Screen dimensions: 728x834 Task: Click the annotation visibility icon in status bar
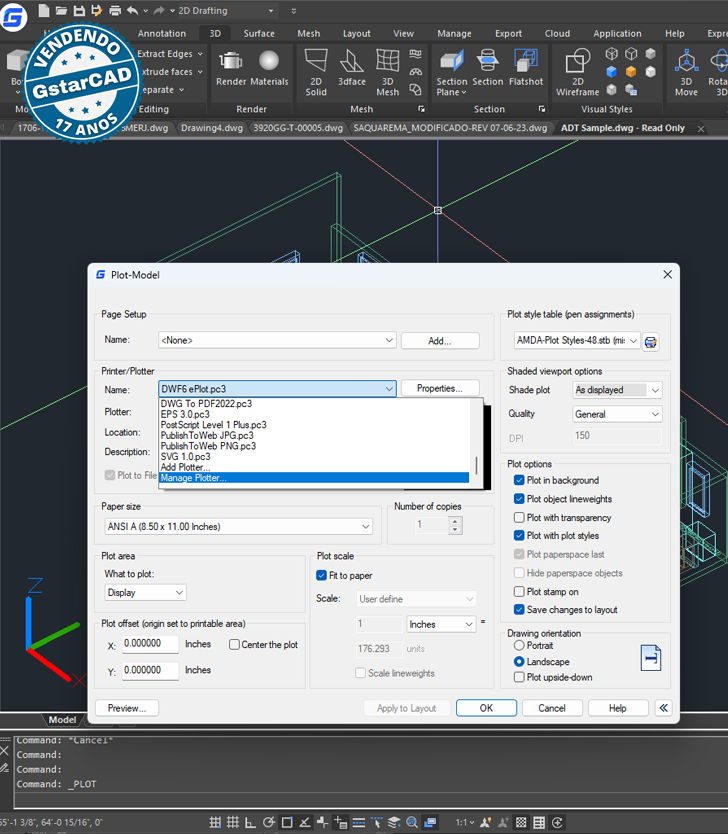click(x=486, y=822)
